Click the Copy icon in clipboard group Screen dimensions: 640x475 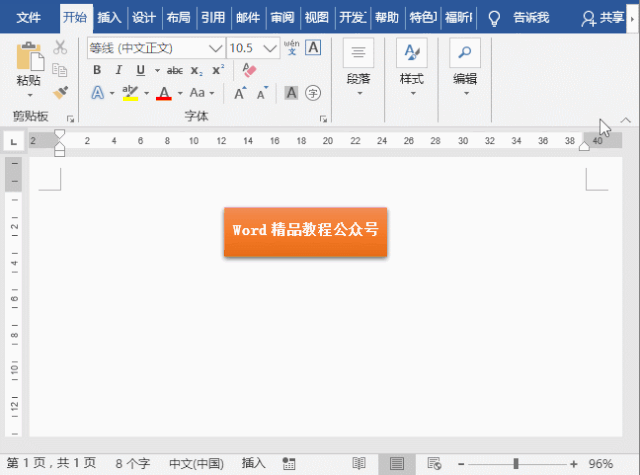pyautogui.click(x=60, y=70)
